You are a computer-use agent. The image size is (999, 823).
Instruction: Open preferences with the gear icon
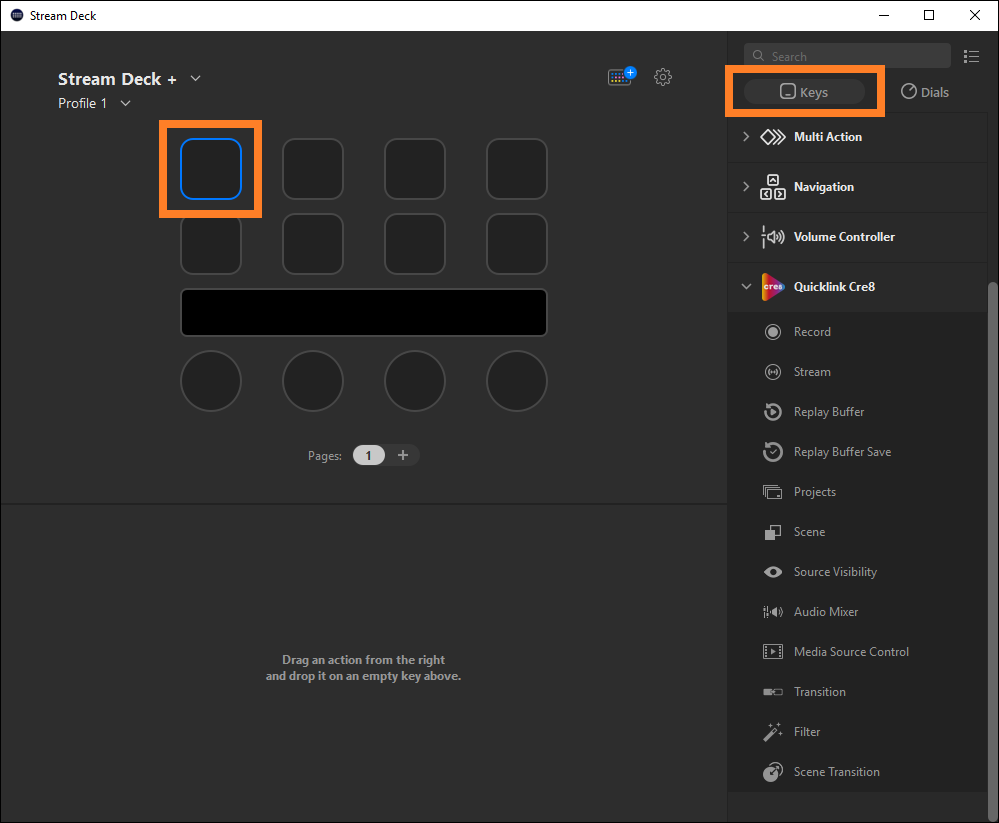coord(663,77)
